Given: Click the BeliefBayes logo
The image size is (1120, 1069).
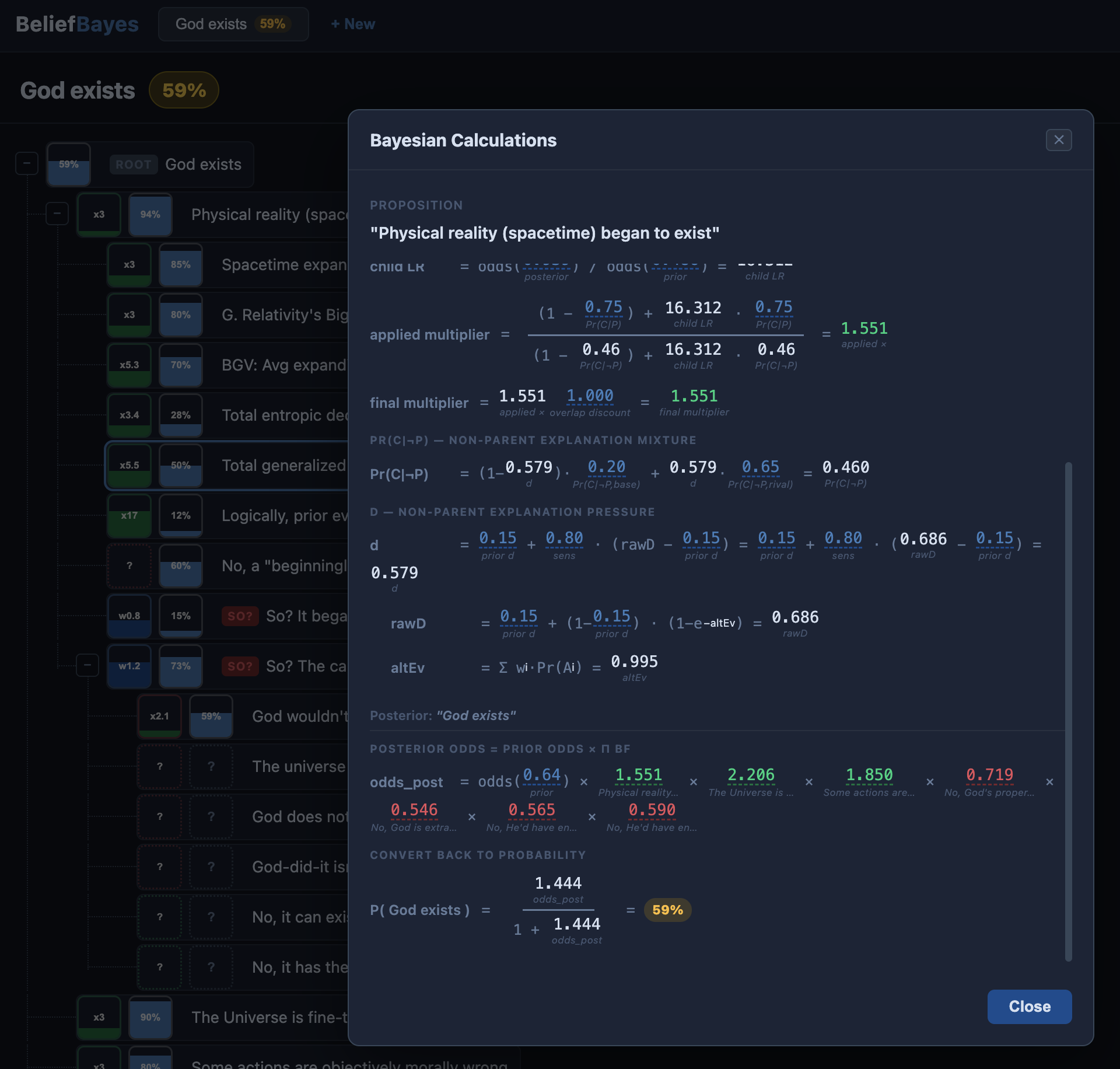Looking at the screenshot, I should [x=77, y=24].
